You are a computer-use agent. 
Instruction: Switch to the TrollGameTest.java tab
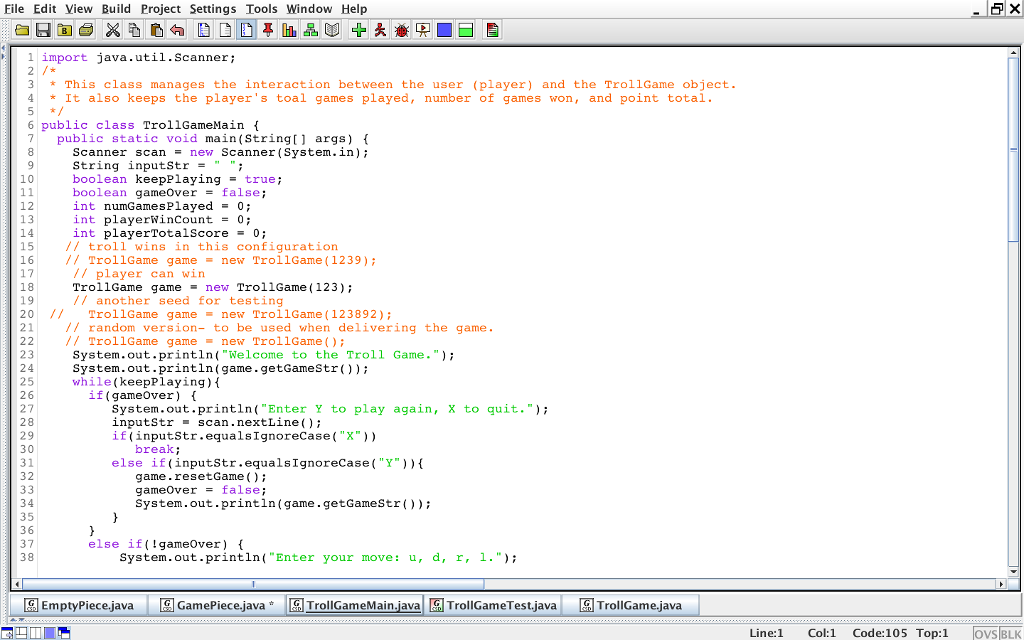point(493,605)
